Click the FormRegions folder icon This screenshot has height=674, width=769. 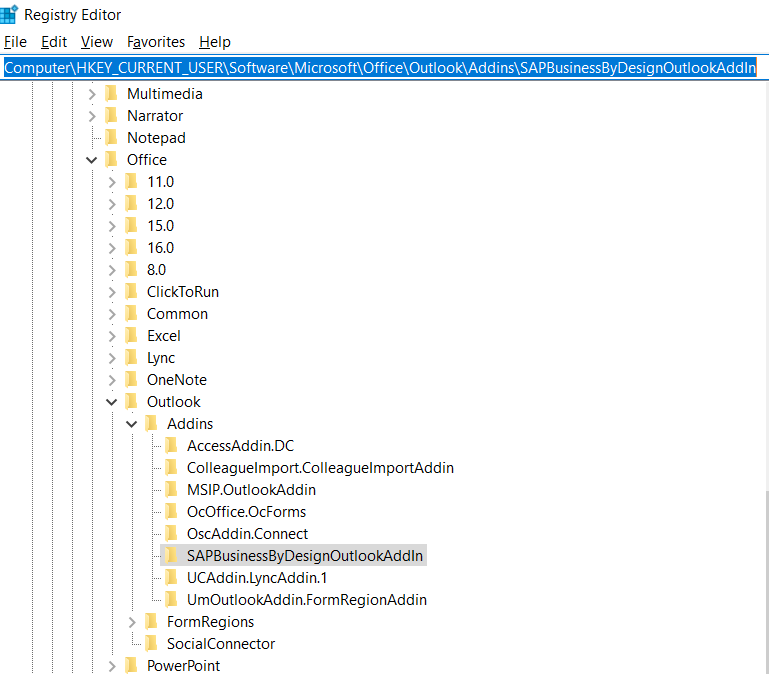pos(151,622)
